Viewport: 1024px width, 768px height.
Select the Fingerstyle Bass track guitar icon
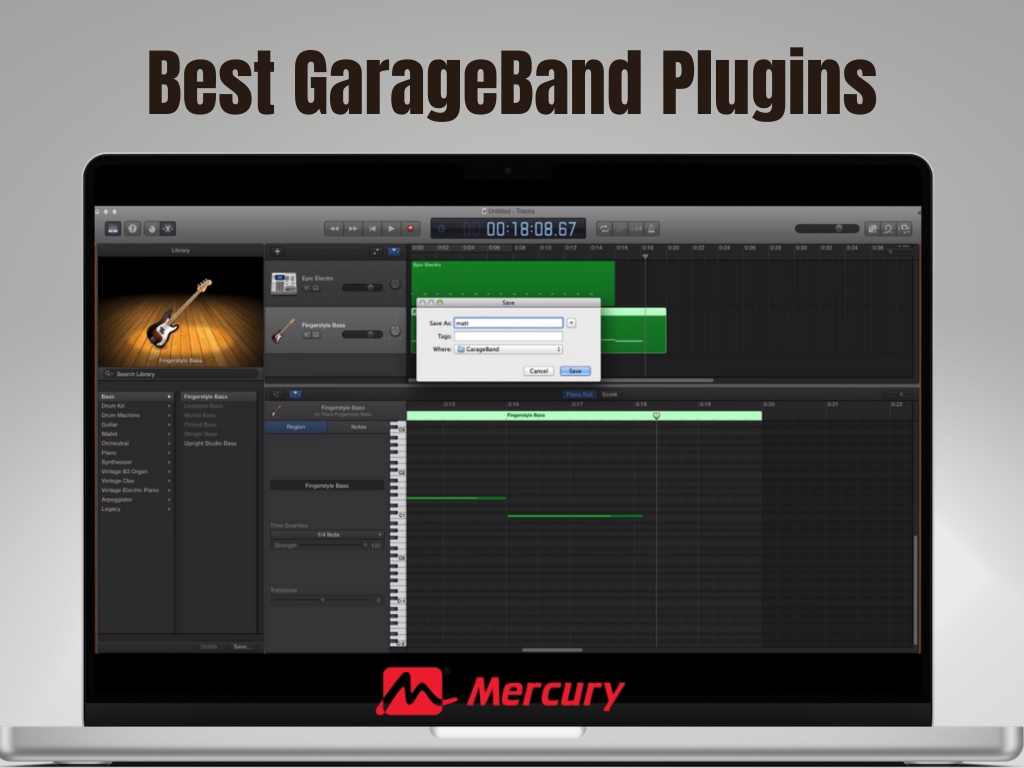coord(283,330)
